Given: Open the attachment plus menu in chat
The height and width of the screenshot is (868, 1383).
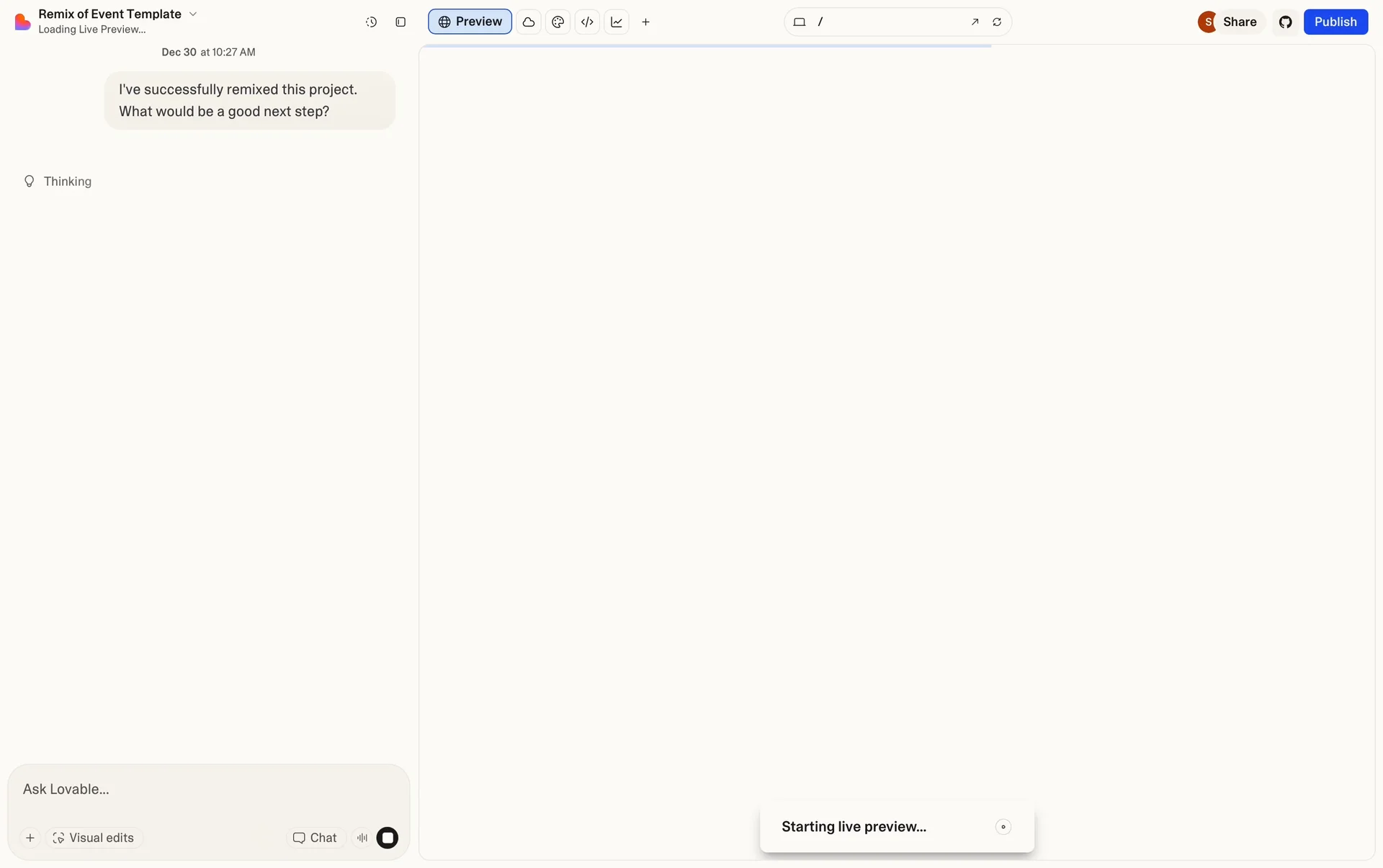Looking at the screenshot, I should pos(30,838).
